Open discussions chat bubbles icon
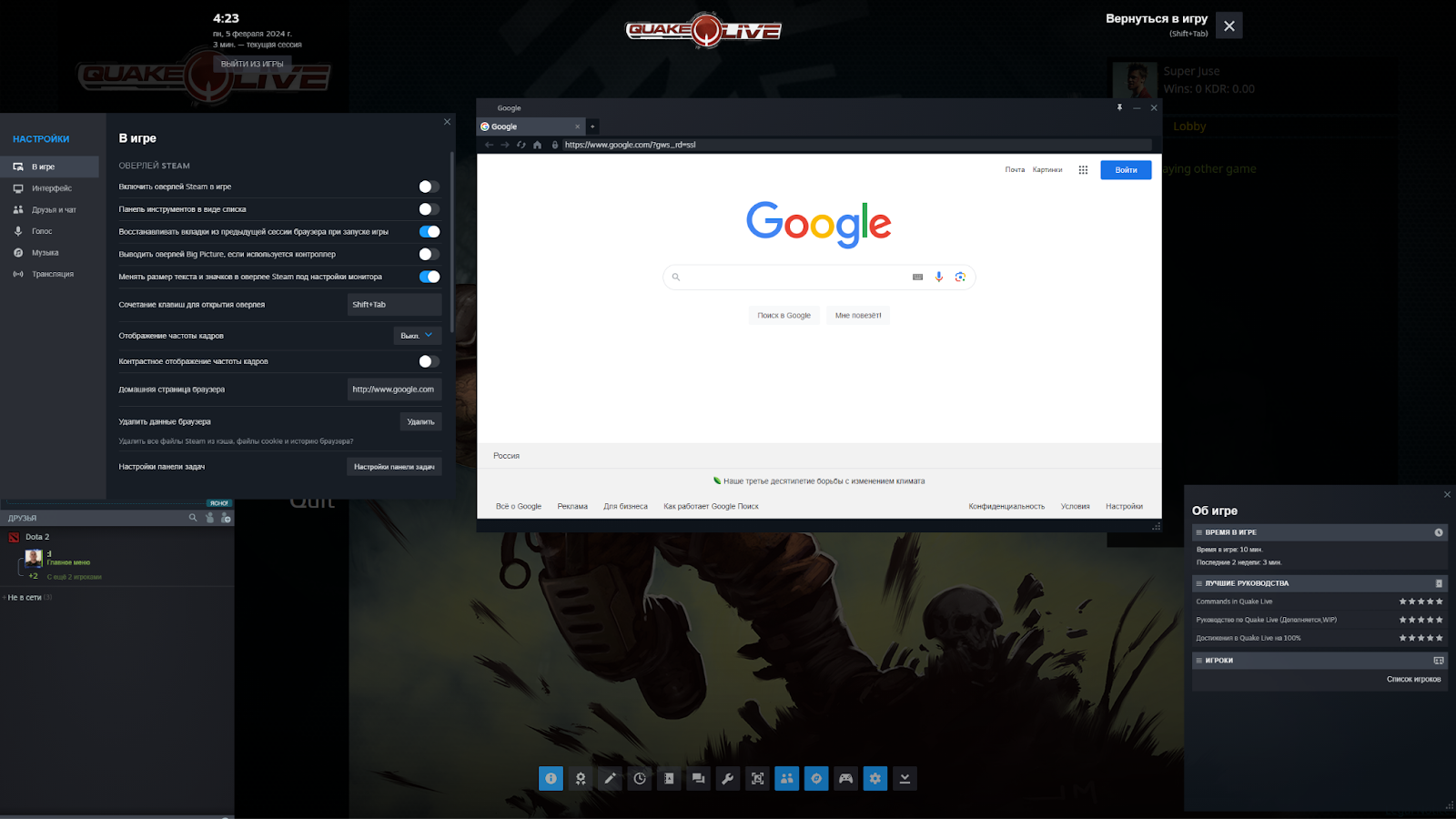 [698, 778]
